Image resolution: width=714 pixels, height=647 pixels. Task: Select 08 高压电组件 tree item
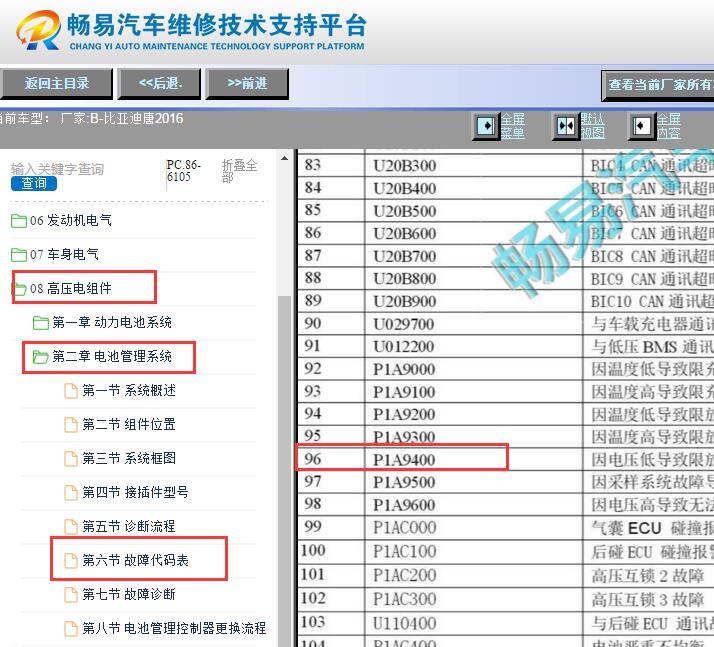point(71,289)
